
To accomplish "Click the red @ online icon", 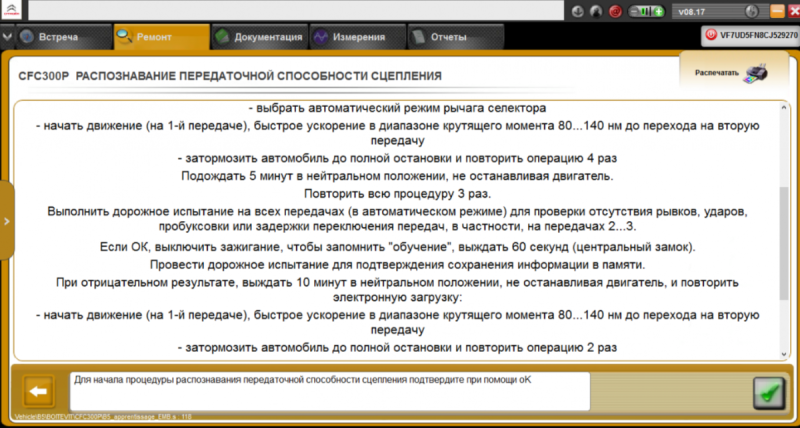I will (615, 11).
